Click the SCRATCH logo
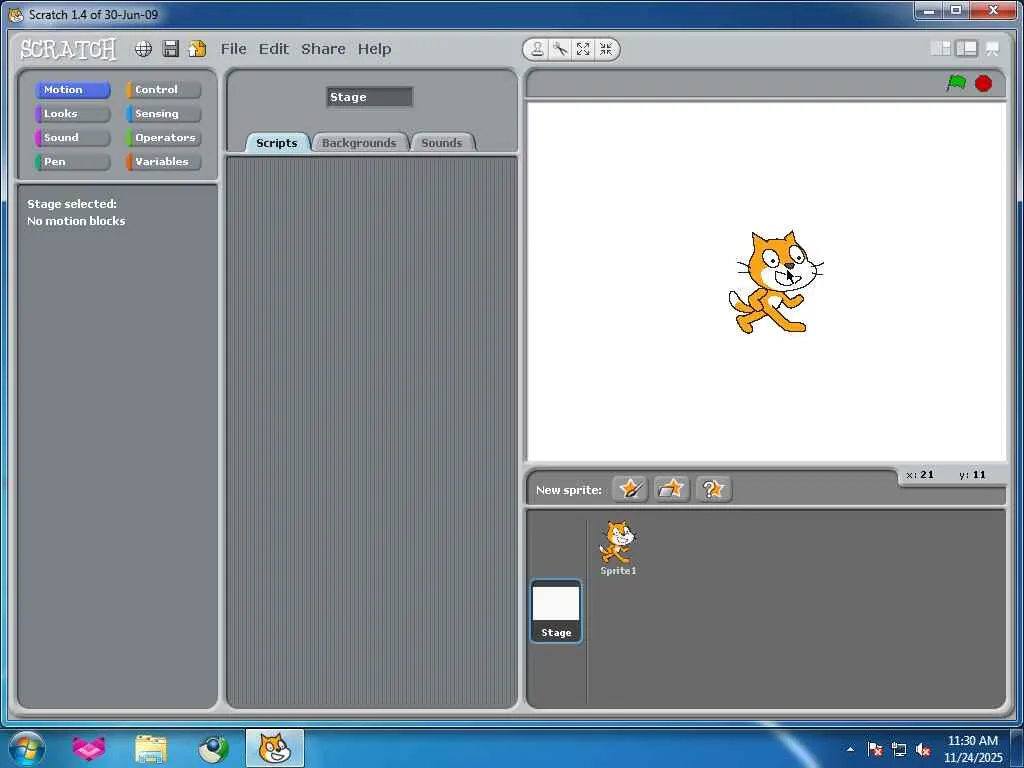 pos(68,49)
